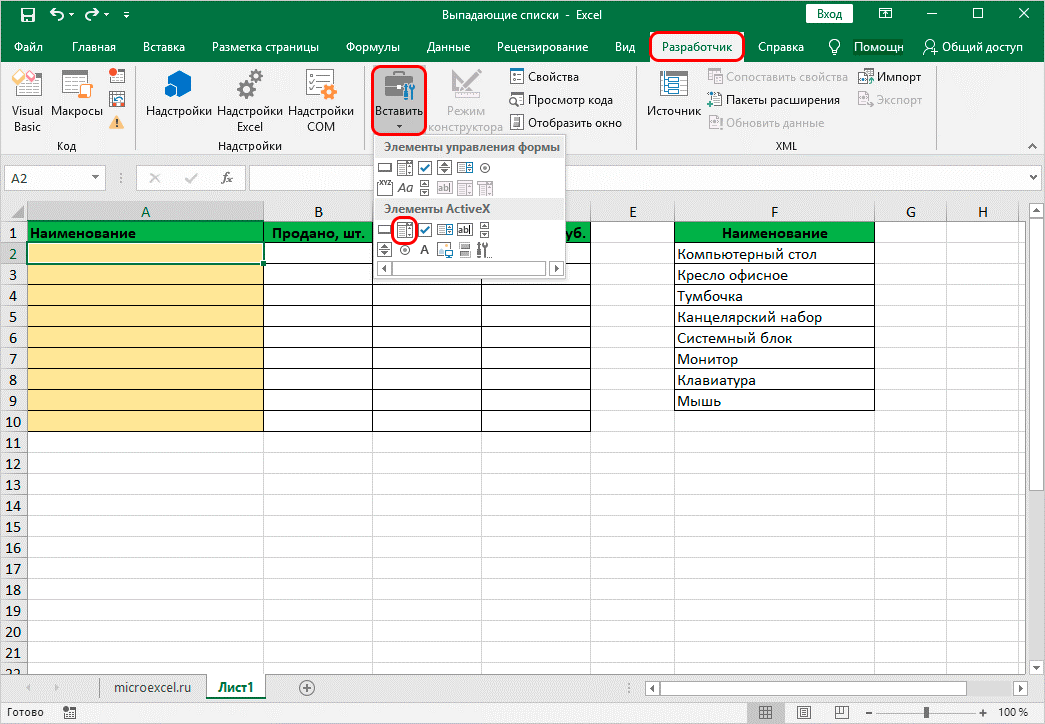The width and height of the screenshot is (1045, 724).
Task: Click the Вход sign-in button
Action: 829,15
